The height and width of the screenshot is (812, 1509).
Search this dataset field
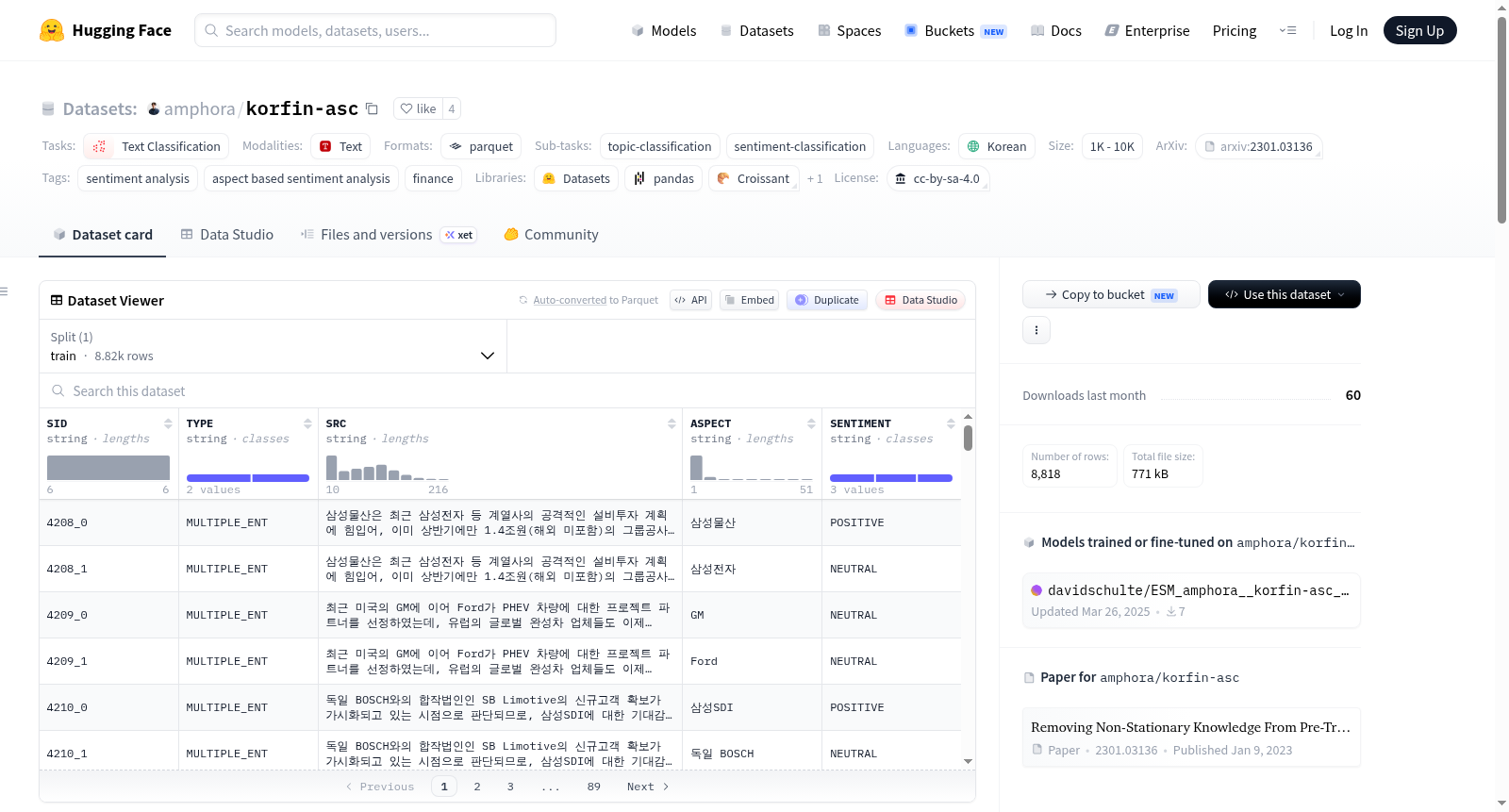(x=507, y=390)
